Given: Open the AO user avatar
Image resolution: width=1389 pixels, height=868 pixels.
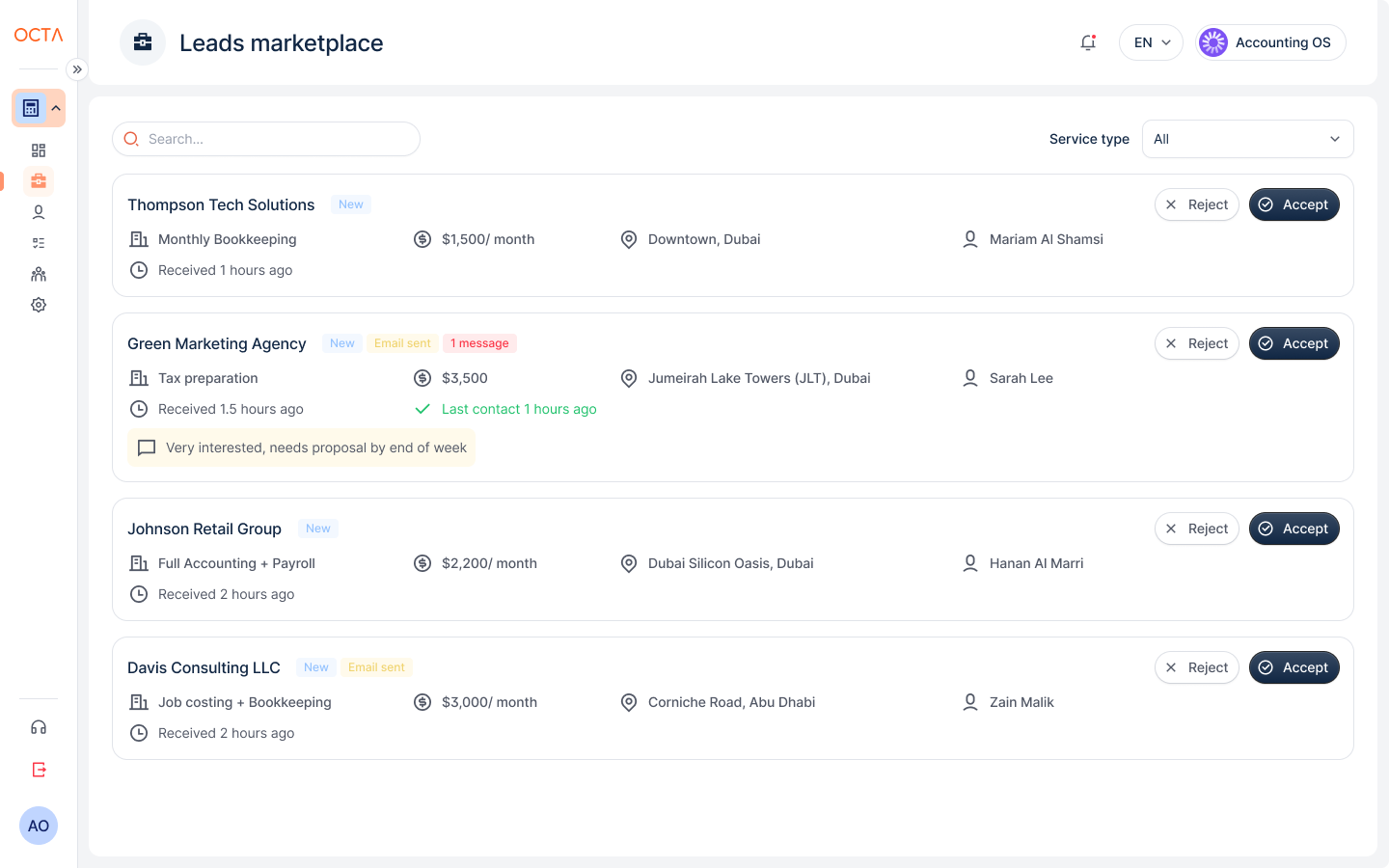Looking at the screenshot, I should (x=39, y=826).
